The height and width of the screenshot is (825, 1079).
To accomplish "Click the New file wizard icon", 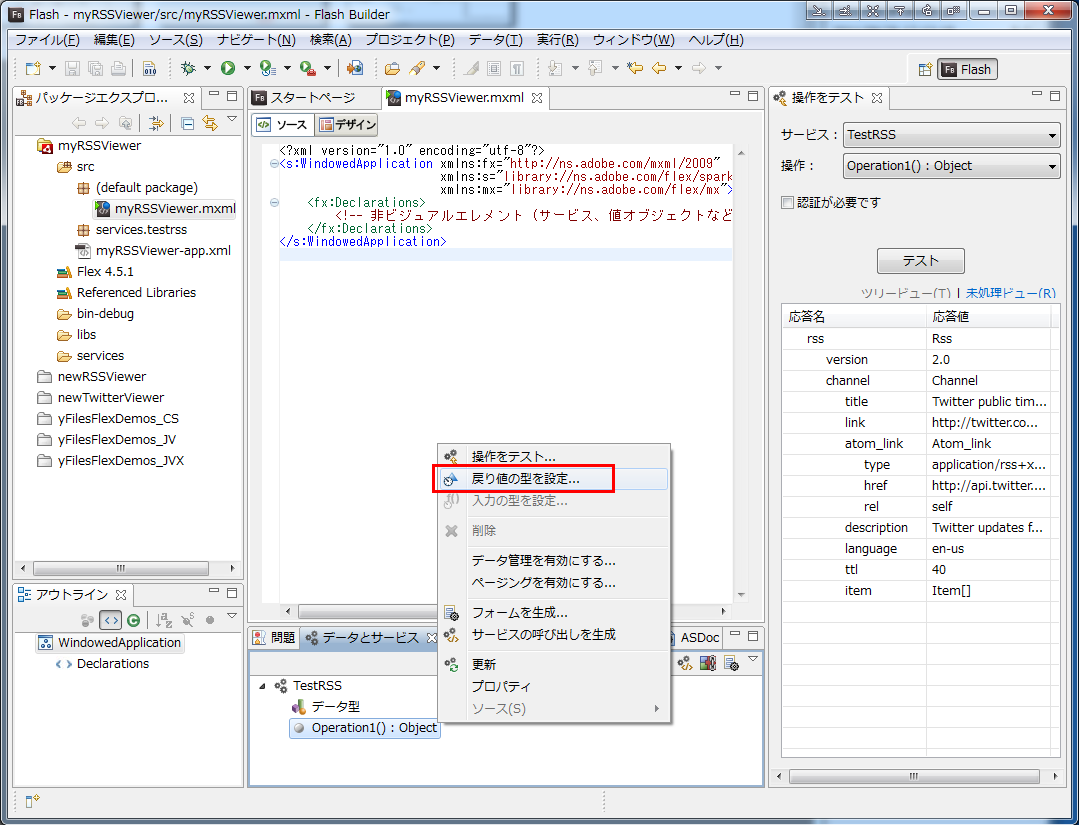I will click(x=32, y=68).
